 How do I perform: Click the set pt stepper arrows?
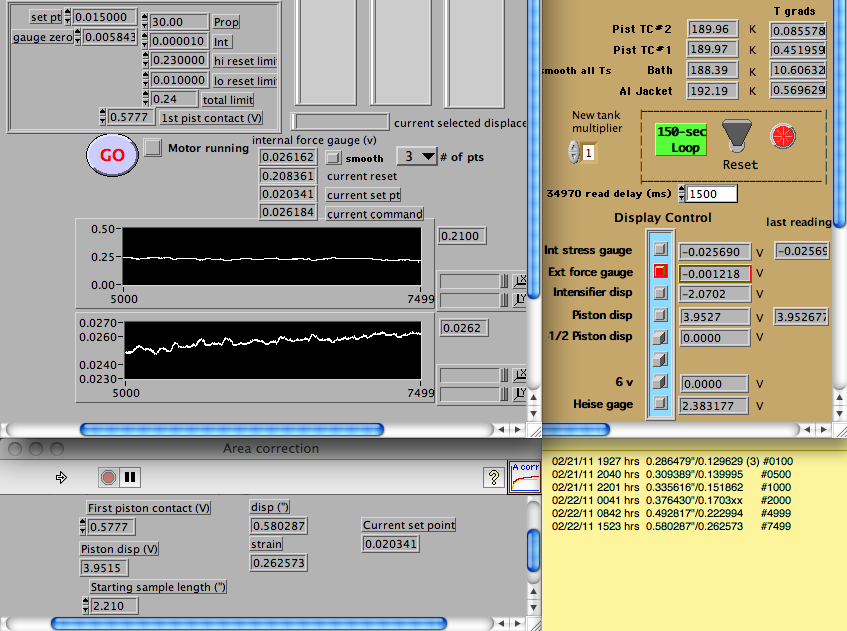click(x=68, y=17)
